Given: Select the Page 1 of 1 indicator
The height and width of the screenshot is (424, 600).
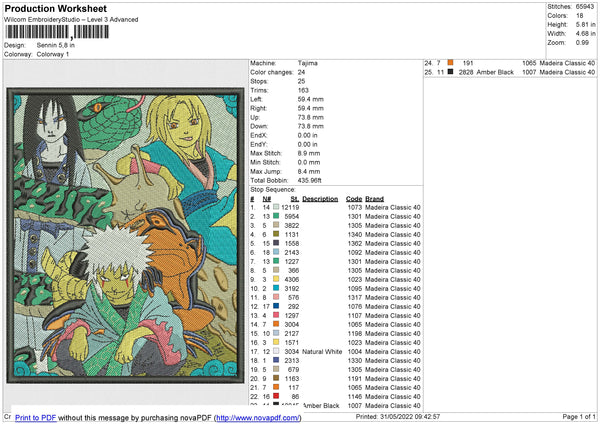Looking at the screenshot, I should 579,416.
